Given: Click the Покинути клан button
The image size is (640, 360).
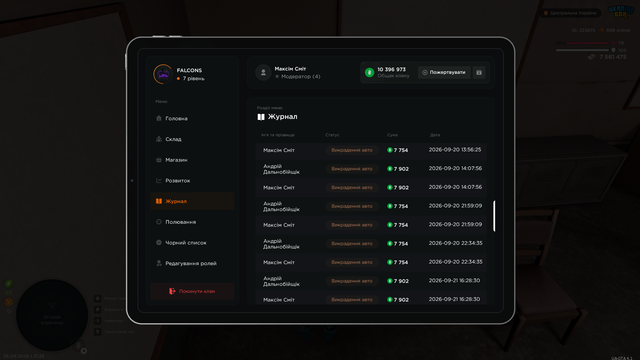Looking at the screenshot, I should point(192,291).
